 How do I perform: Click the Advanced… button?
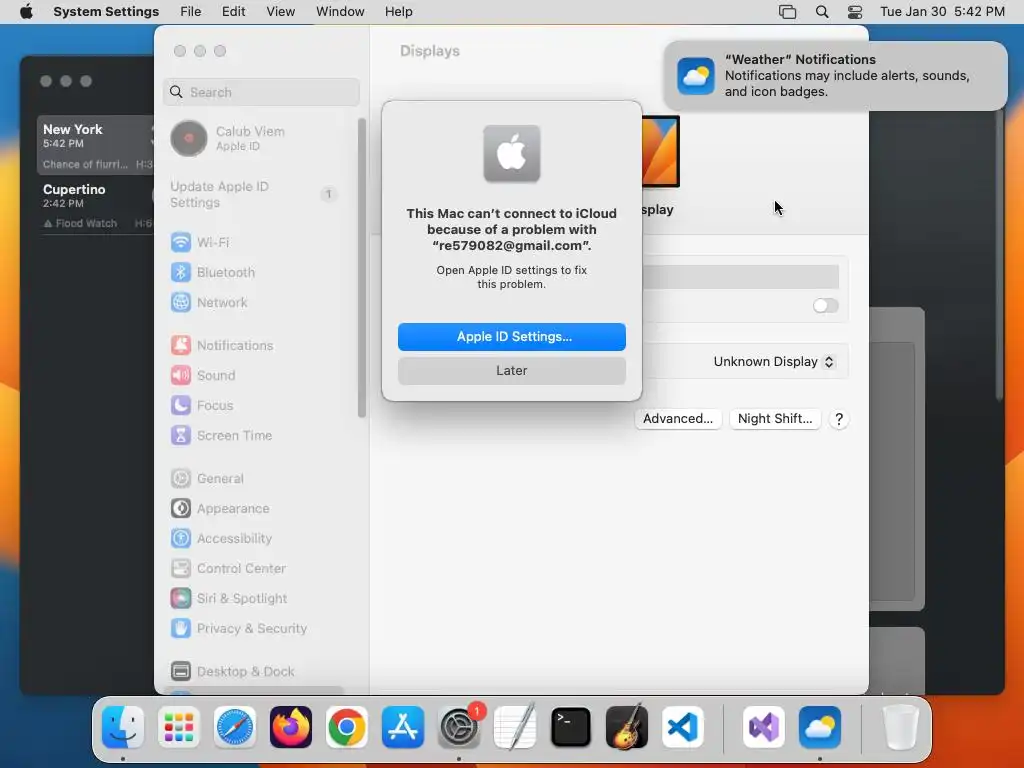coord(678,419)
